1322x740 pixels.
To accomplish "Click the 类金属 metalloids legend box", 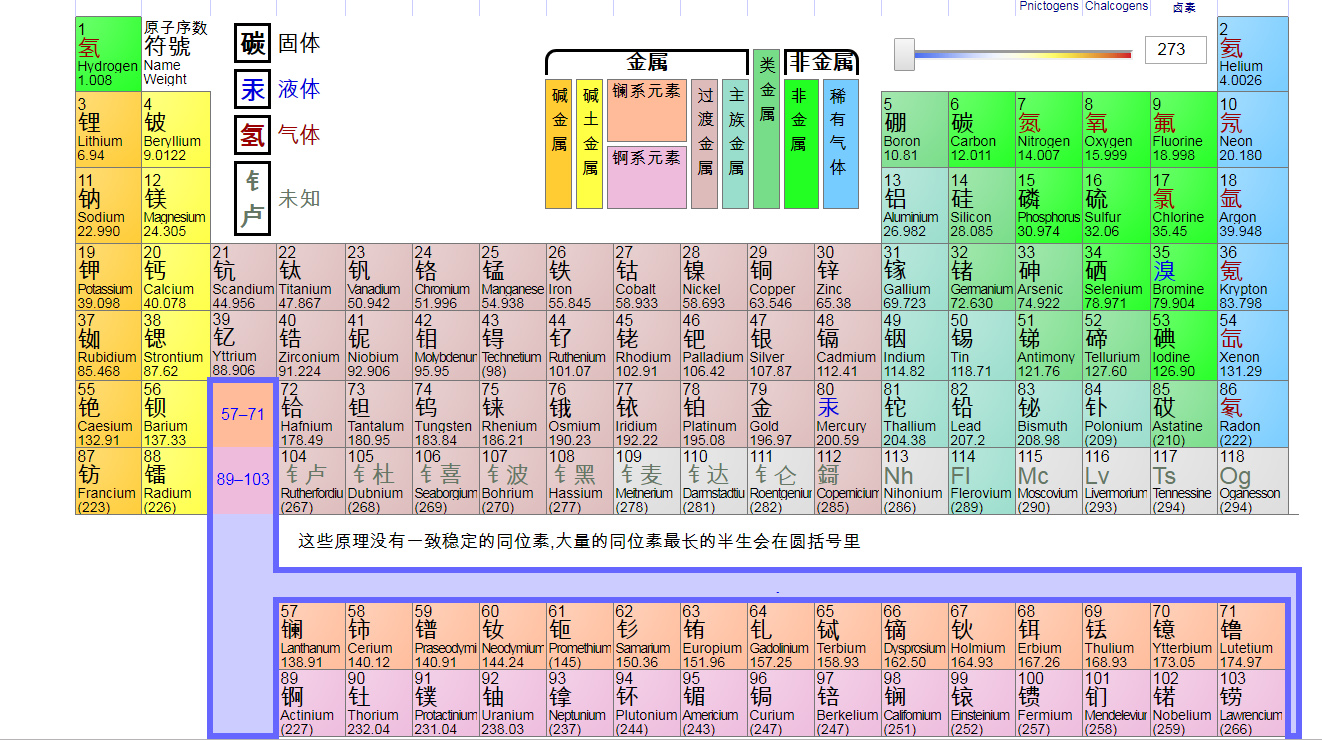I will pyautogui.click(x=767, y=129).
